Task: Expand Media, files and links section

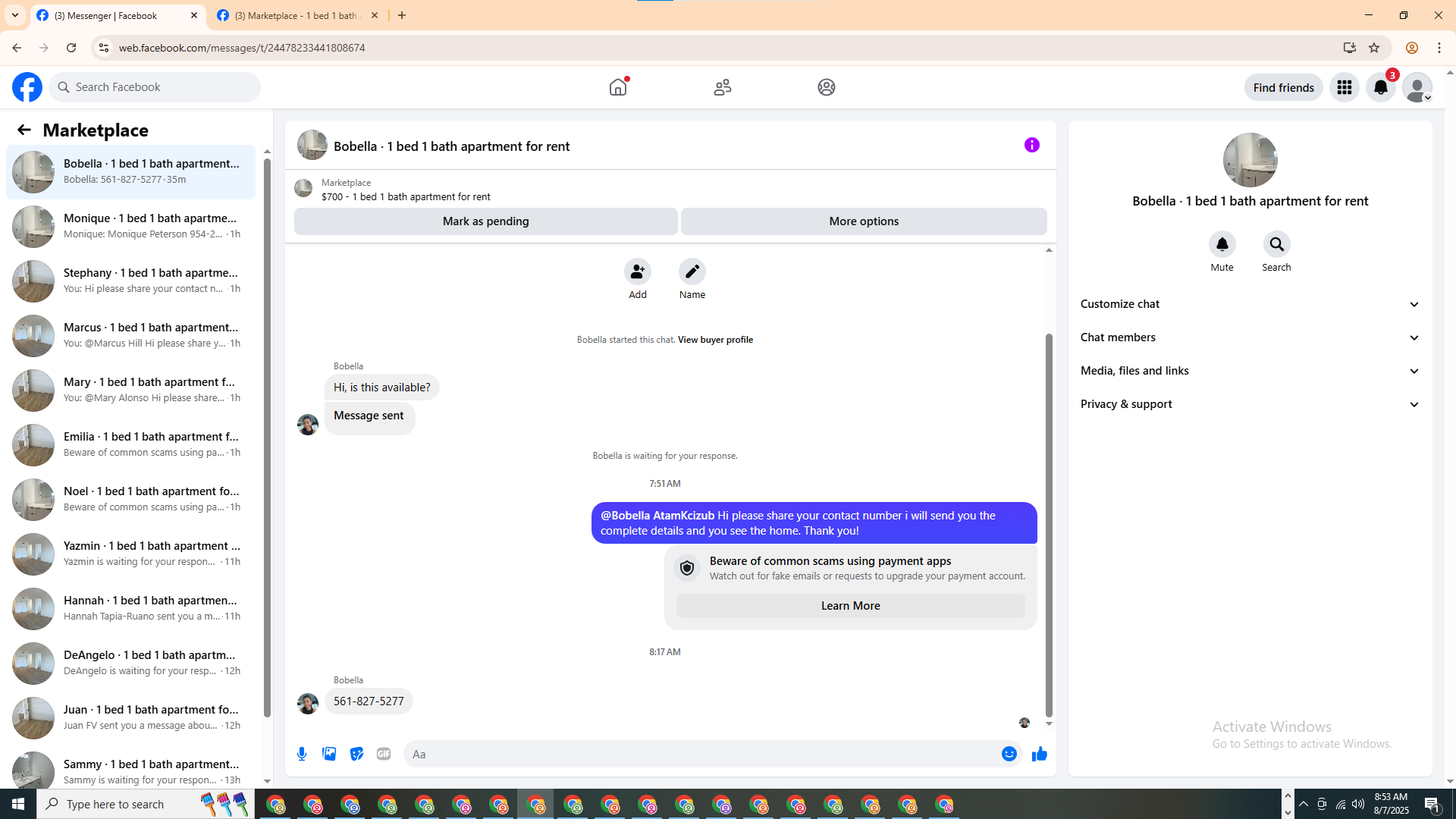Action: (x=1250, y=371)
